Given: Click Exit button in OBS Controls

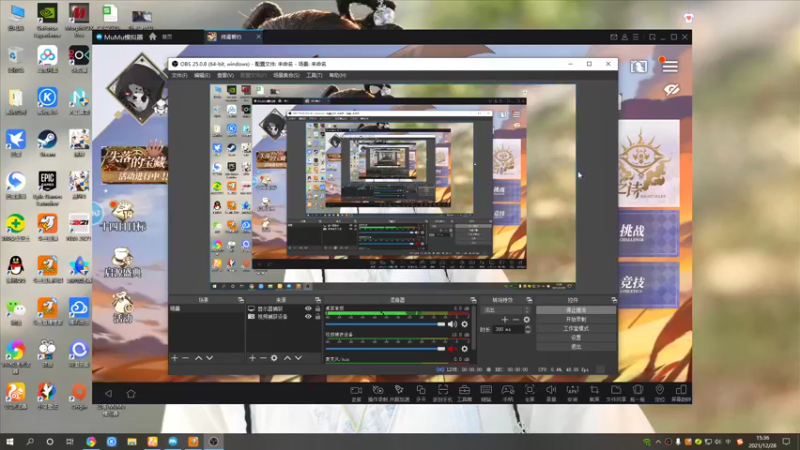Looking at the screenshot, I should pyautogui.click(x=576, y=347).
